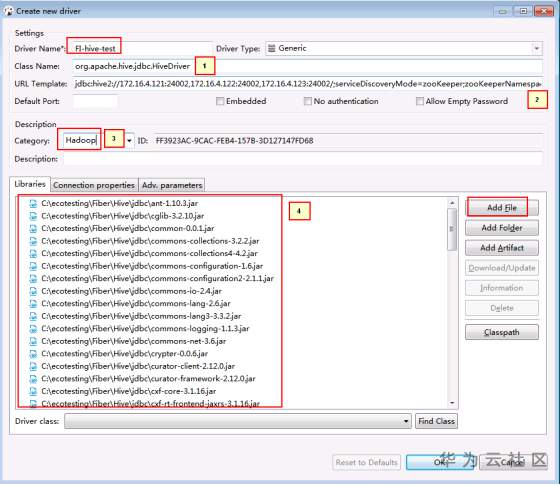The width and height of the screenshot is (560, 485).
Task: Click jar icon beside cxf-core-3.1.16.jar
Action: [33, 391]
